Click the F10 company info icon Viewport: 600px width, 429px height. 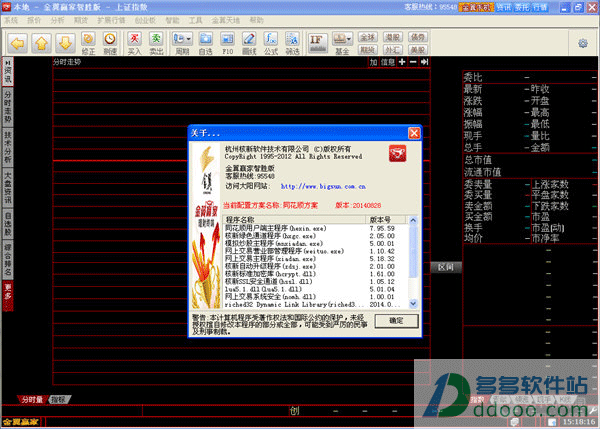[228, 43]
